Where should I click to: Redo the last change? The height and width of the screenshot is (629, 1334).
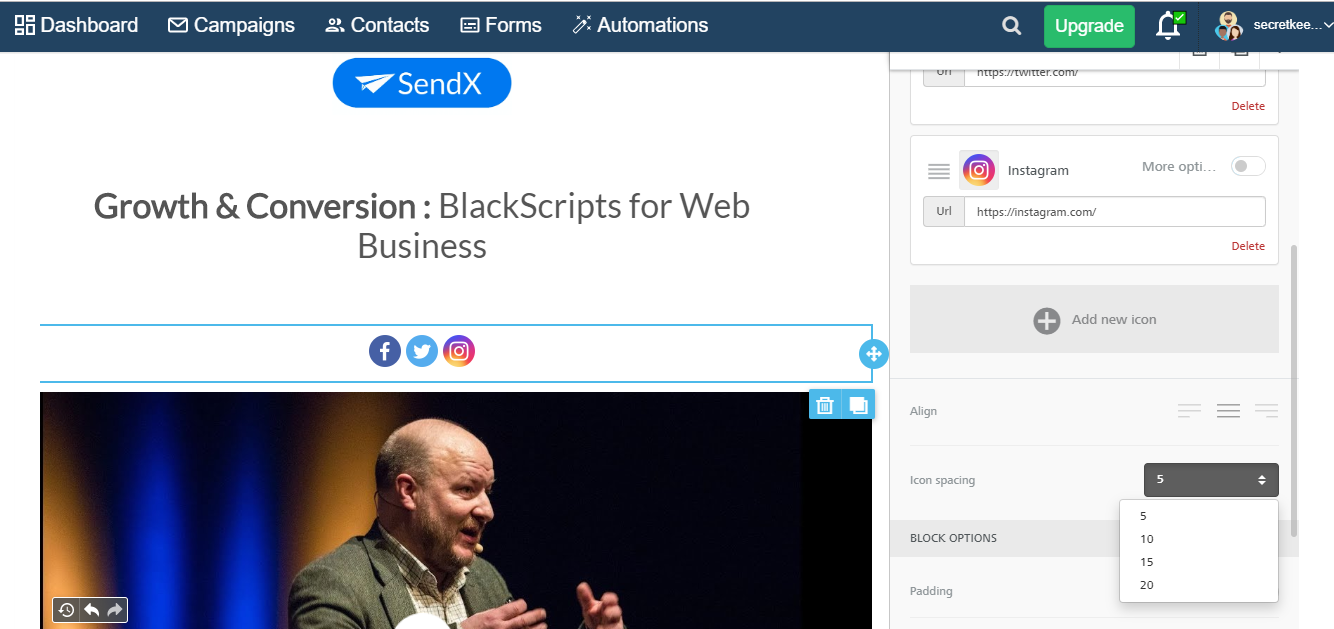point(115,610)
